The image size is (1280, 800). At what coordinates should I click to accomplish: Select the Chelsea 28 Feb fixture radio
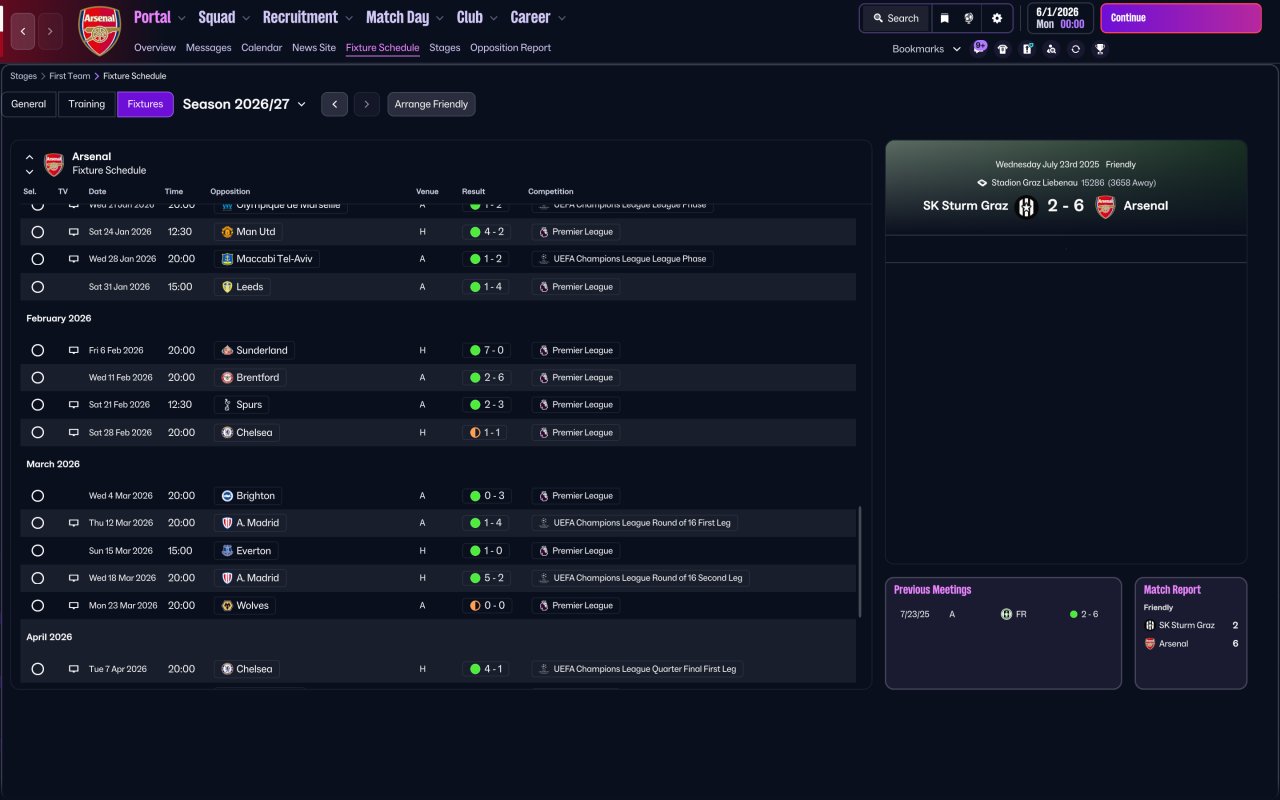38,433
